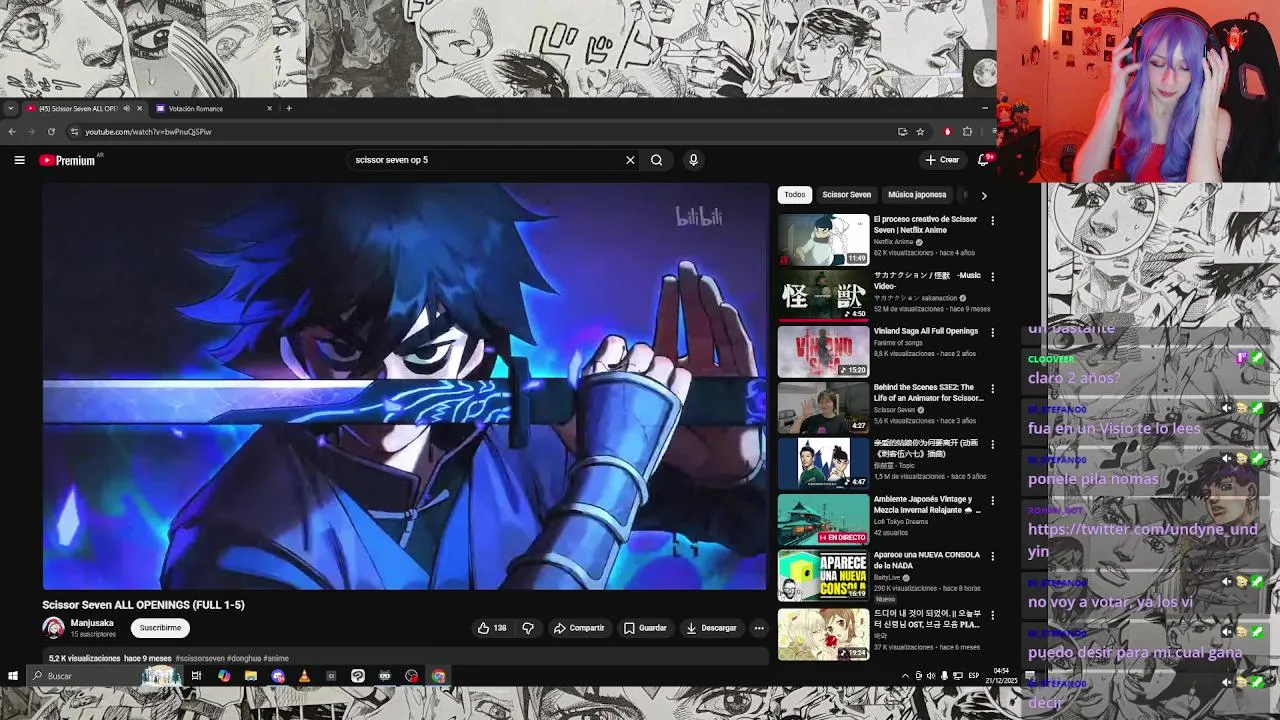This screenshot has height=720, width=1280.
Task: Start voice search with microphone icon
Action: (x=693, y=160)
